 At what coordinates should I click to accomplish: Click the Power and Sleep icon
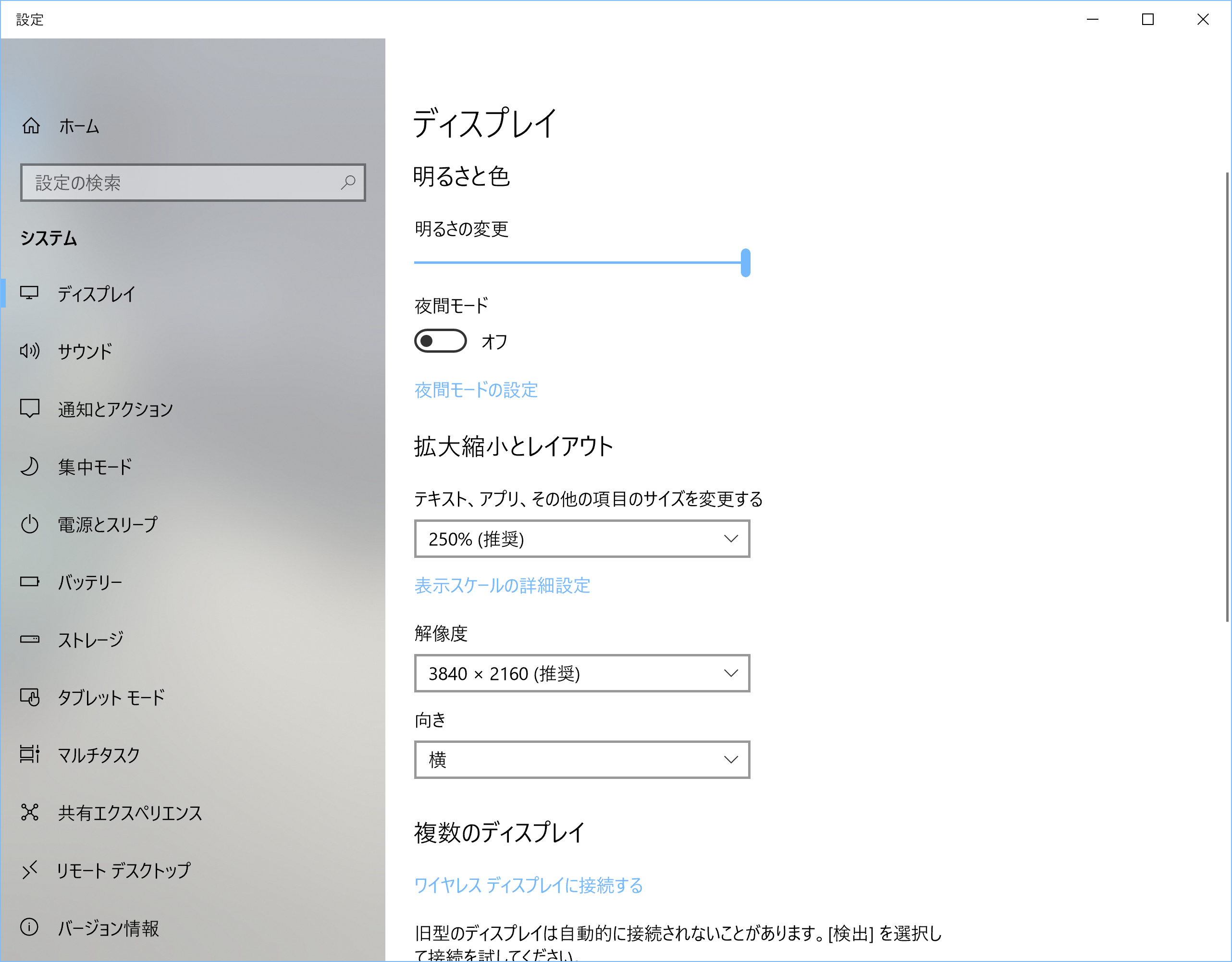click(x=29, y=524)
